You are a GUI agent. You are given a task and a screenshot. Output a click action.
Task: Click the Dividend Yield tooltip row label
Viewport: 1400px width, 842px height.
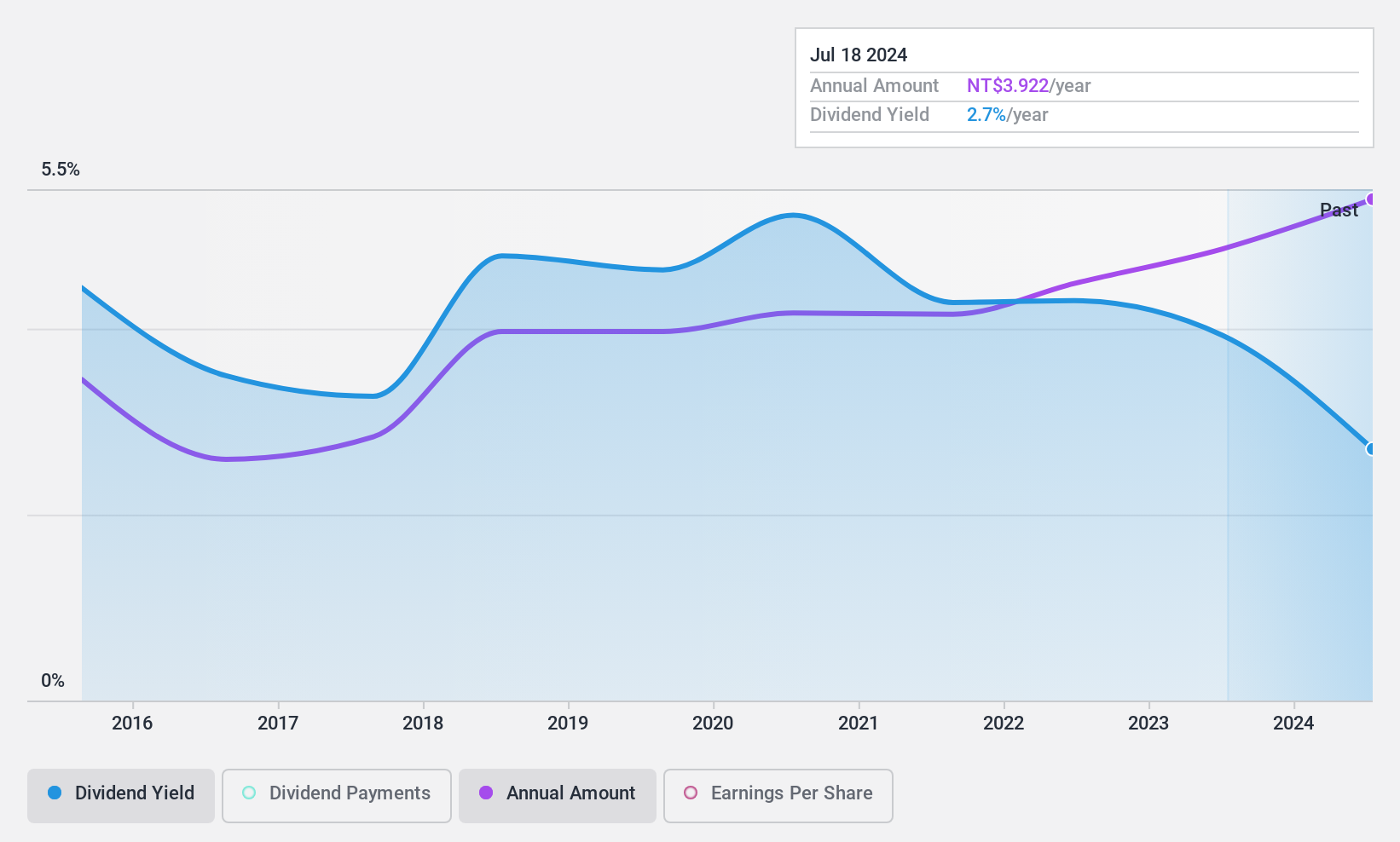pos(870,115)
